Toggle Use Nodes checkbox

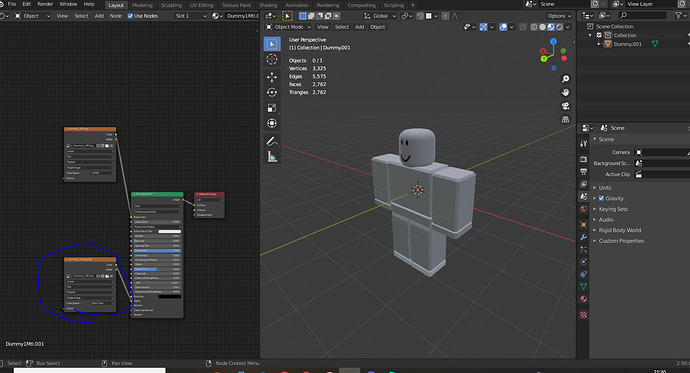coord(130,16)
